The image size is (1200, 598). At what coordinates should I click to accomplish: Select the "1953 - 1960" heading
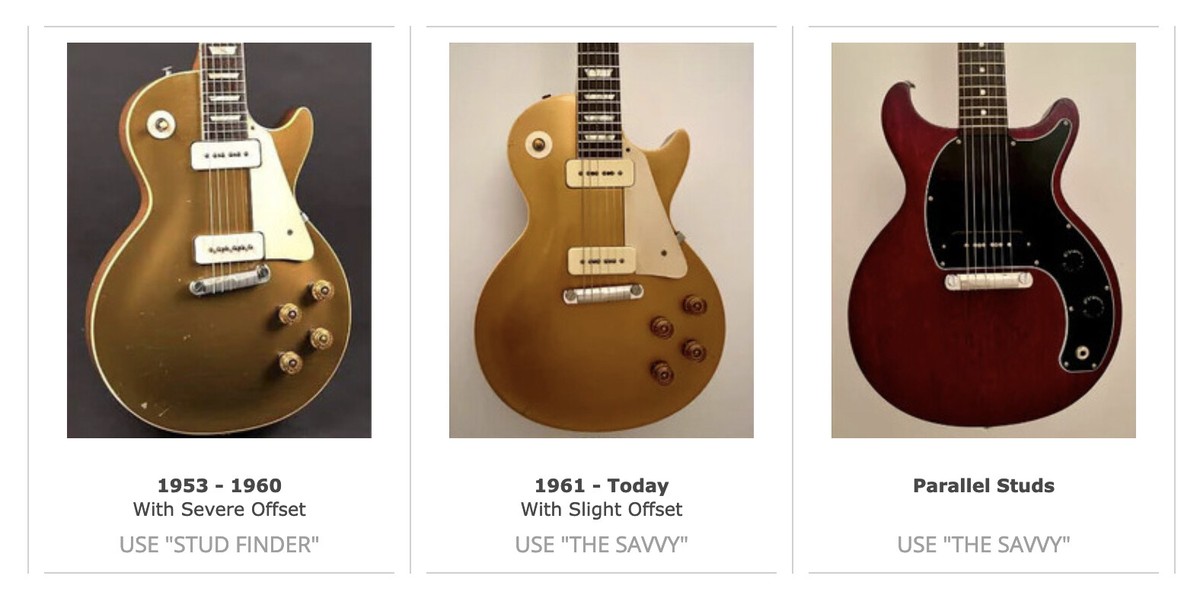tap(219, 486)
